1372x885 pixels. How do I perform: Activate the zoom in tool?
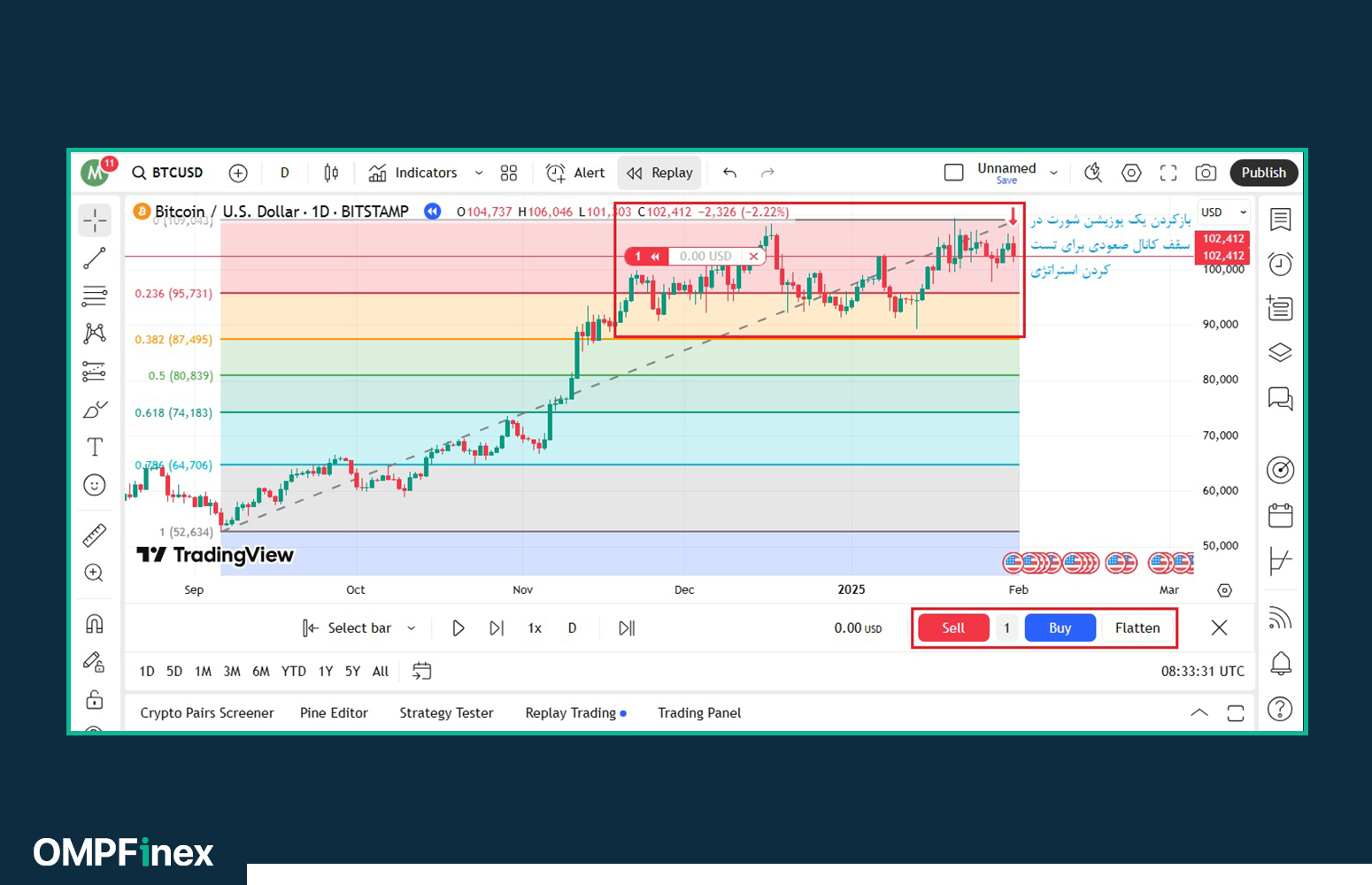(95, 573)
